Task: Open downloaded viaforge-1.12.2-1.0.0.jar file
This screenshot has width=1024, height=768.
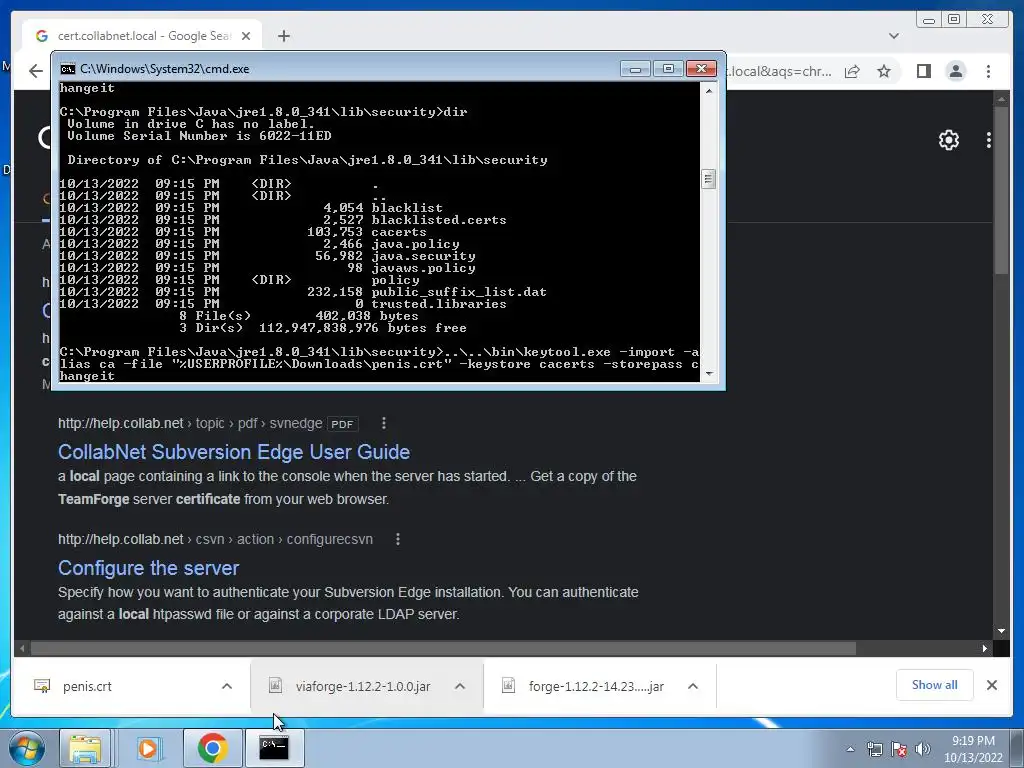Action: (362, 686)
